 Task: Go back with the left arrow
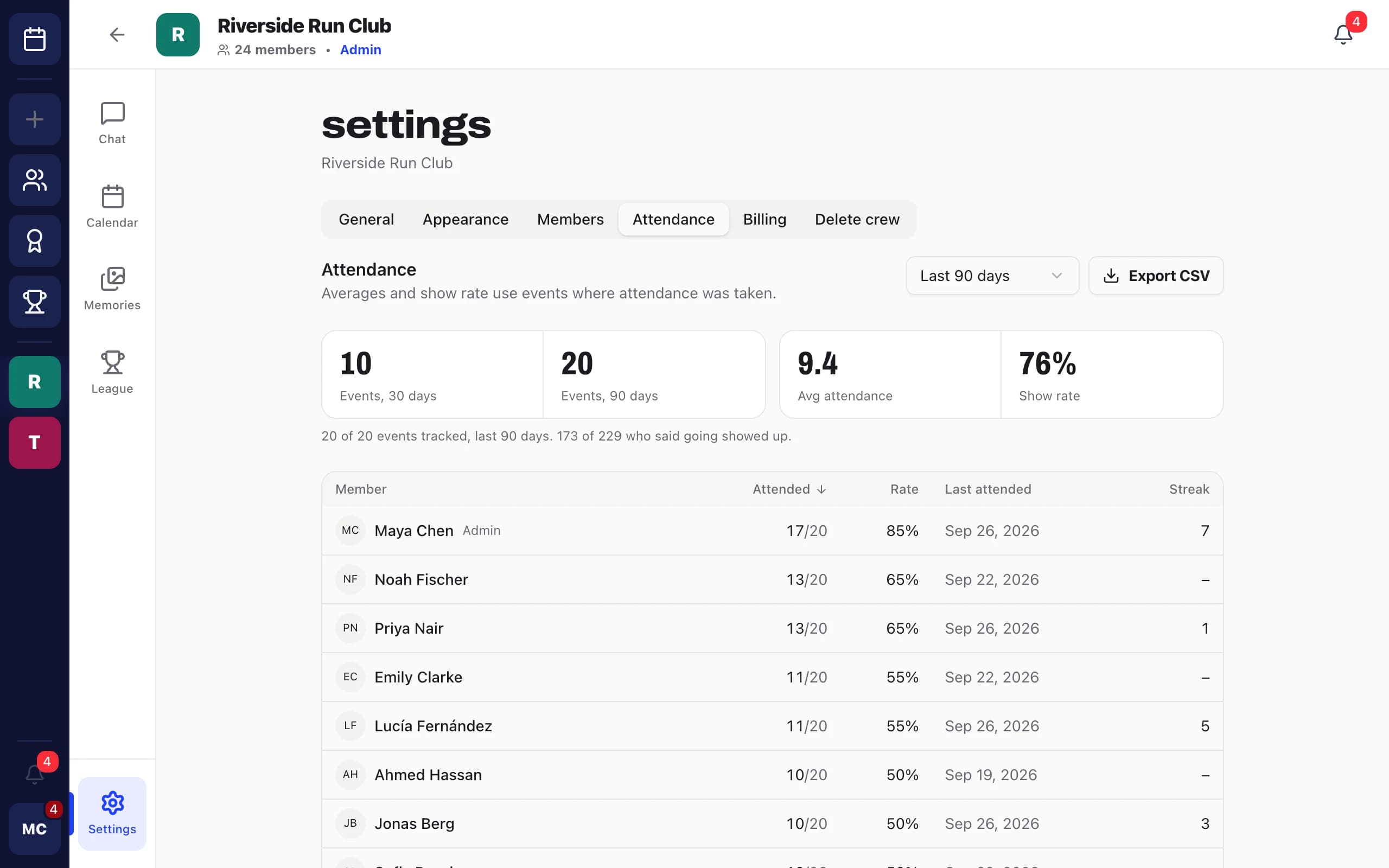117,34
